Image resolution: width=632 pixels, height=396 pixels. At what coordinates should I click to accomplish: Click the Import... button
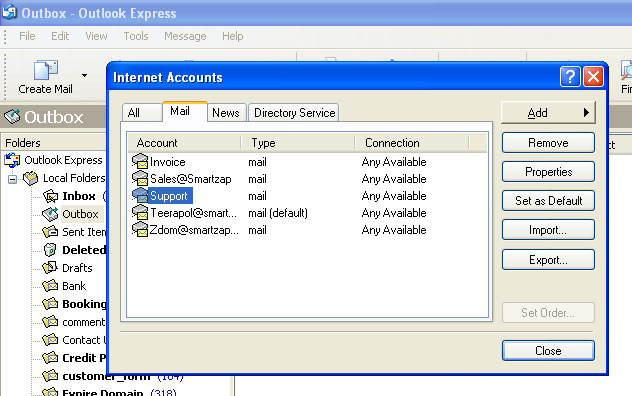[x=548, y=230]
